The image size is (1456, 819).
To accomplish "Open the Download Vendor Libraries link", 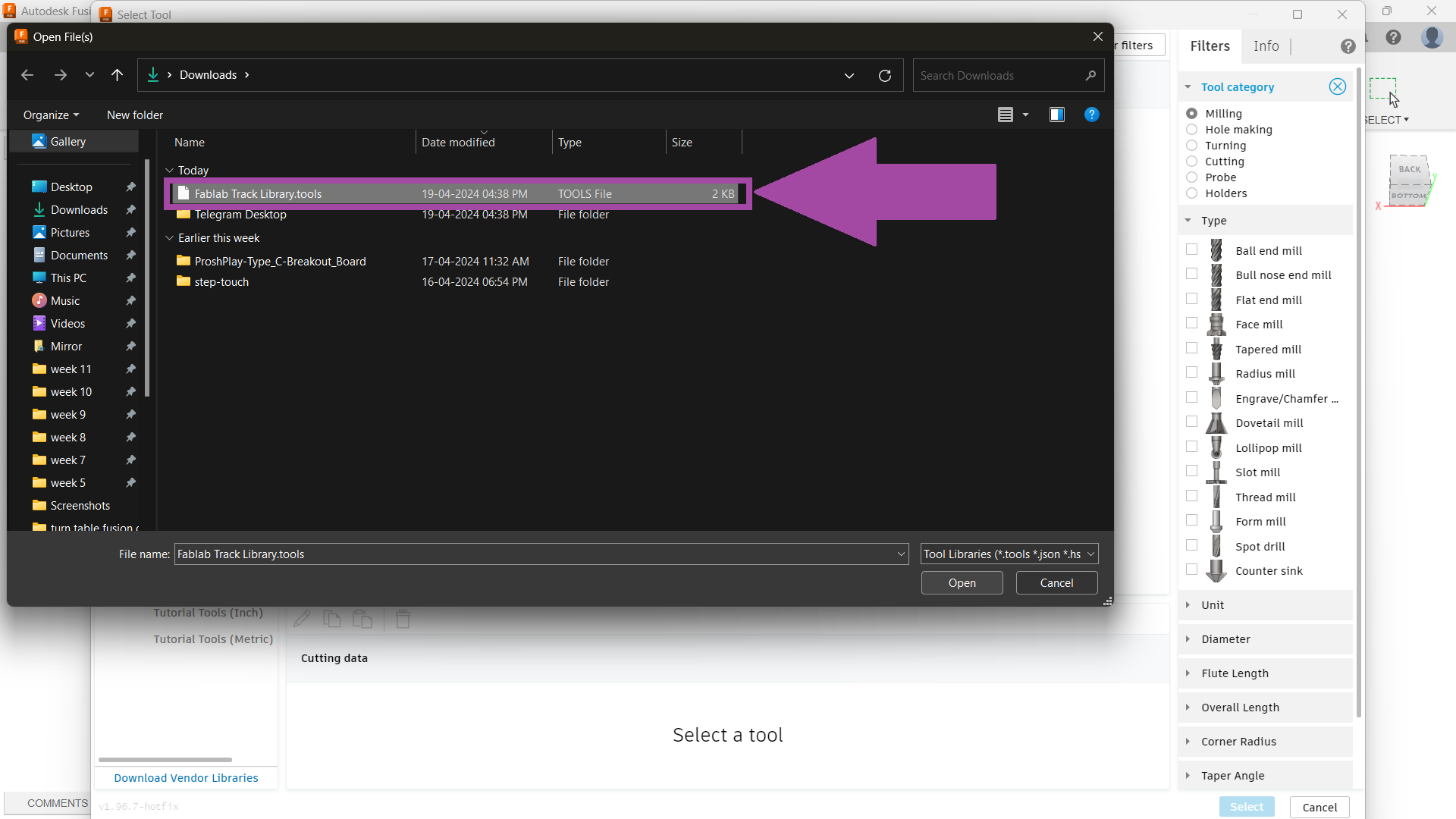I will coord(186,778).
